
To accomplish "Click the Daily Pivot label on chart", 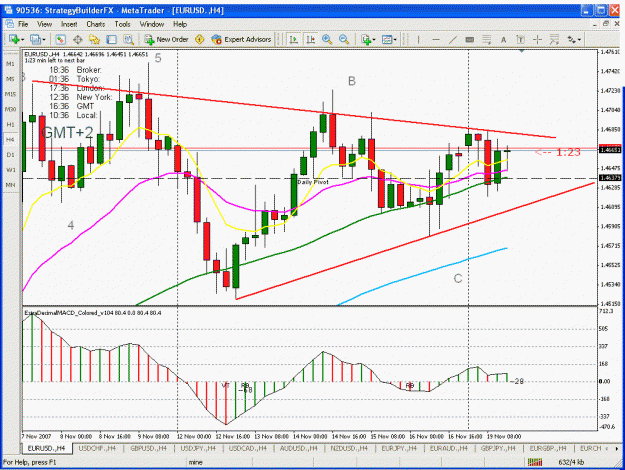I will (x=313, y=182).
